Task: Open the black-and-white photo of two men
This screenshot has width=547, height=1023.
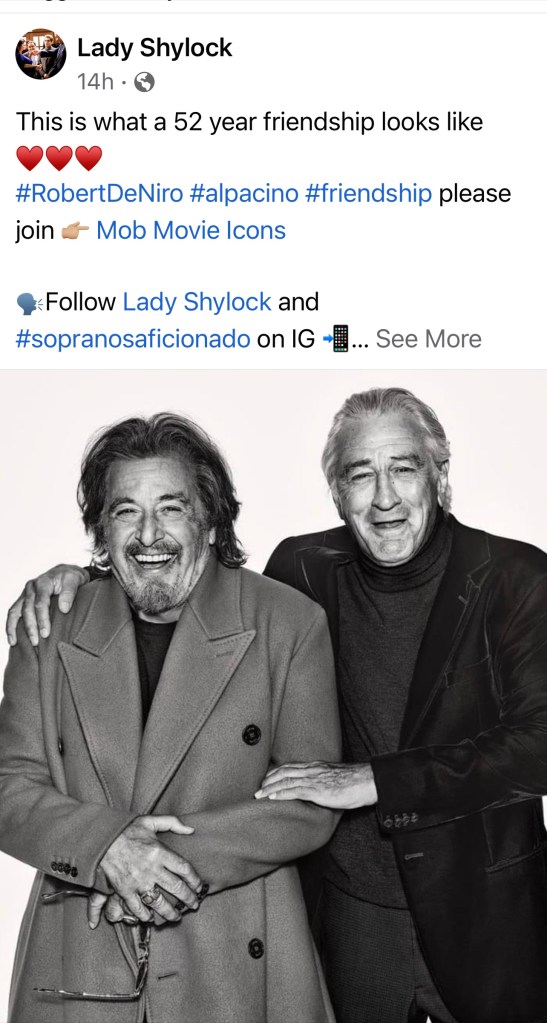Action: coord(274,696)
